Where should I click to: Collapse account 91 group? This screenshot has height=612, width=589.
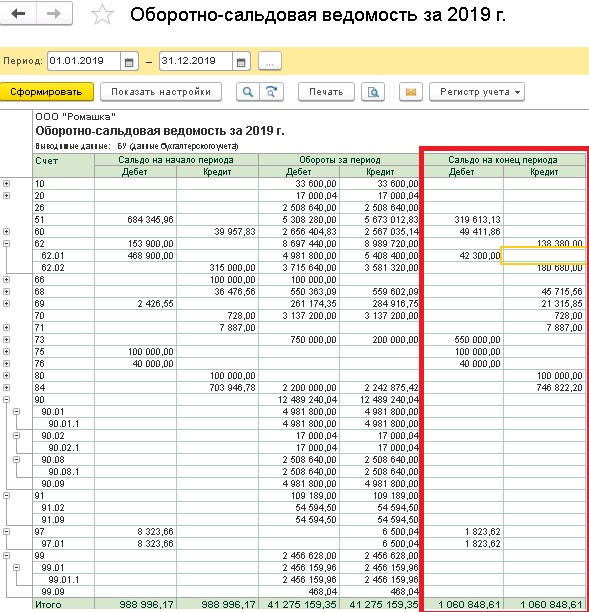(x=6, y=496)
